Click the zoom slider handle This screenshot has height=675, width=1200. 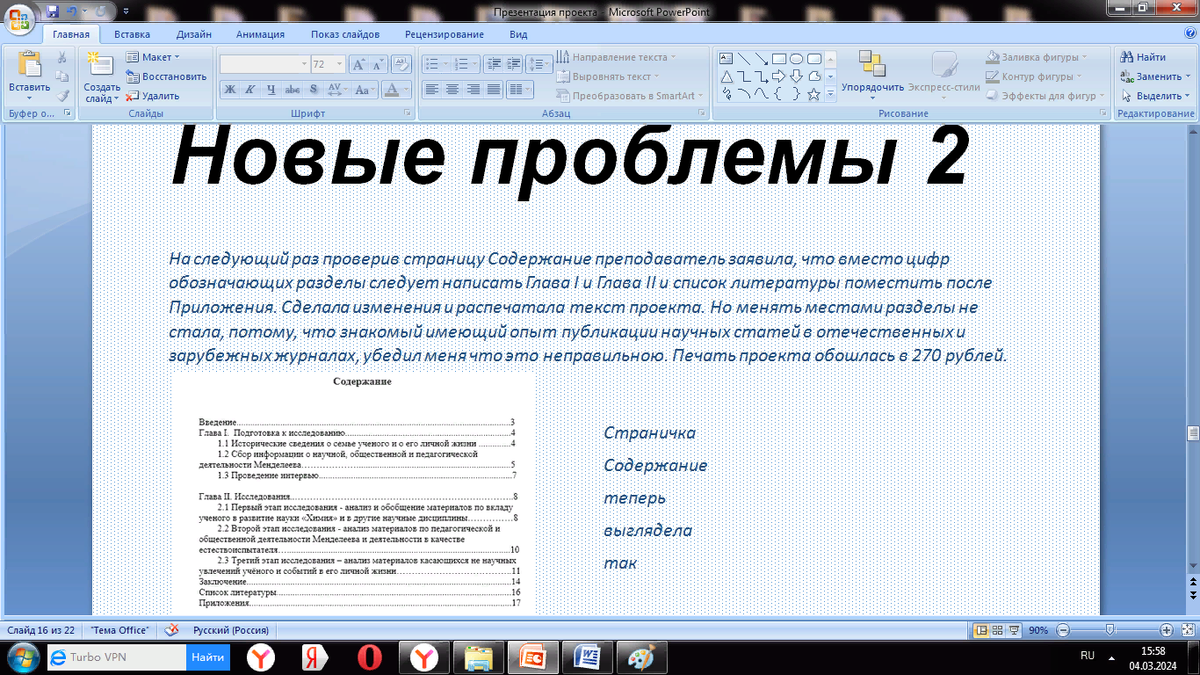tap(1108, 630)
